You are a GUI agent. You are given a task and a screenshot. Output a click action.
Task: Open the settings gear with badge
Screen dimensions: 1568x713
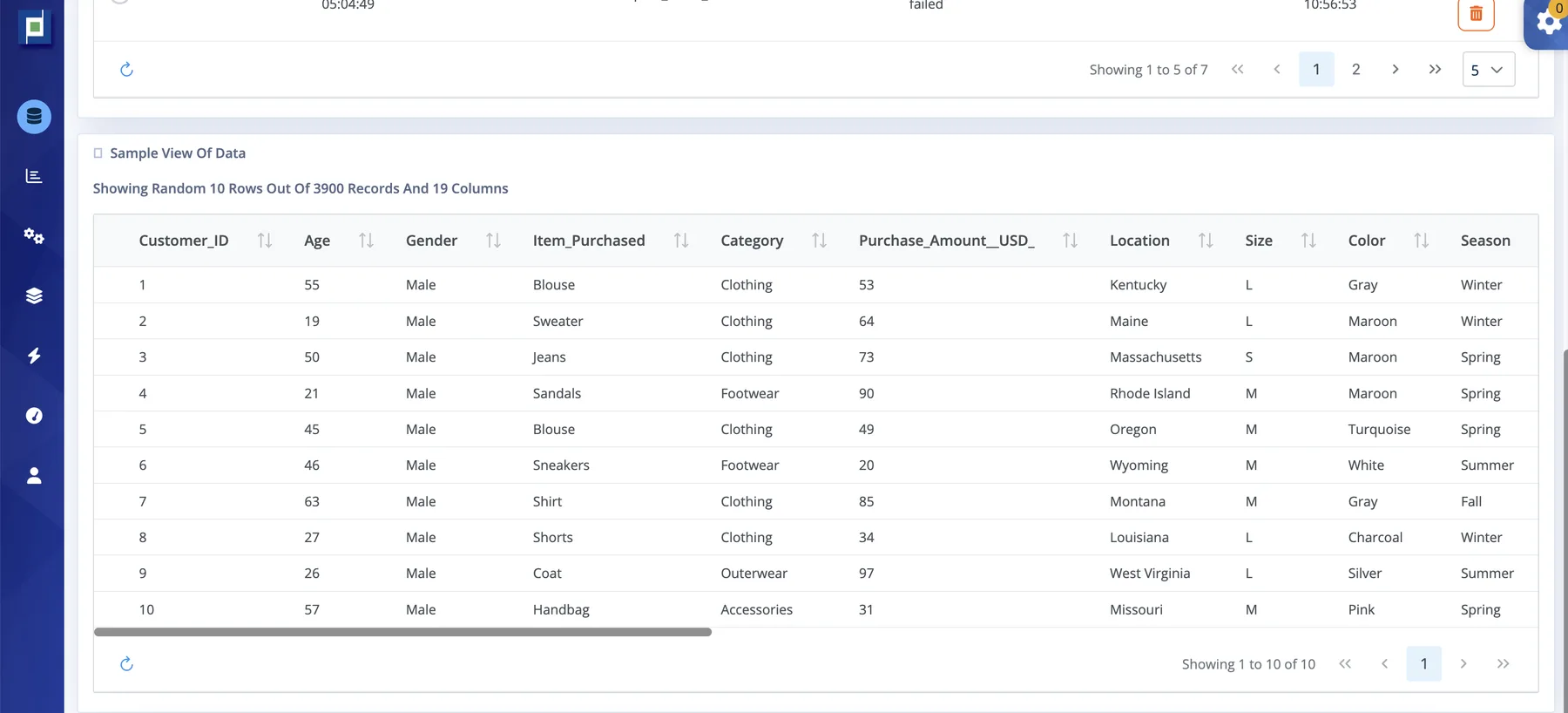click(1548, 23)
